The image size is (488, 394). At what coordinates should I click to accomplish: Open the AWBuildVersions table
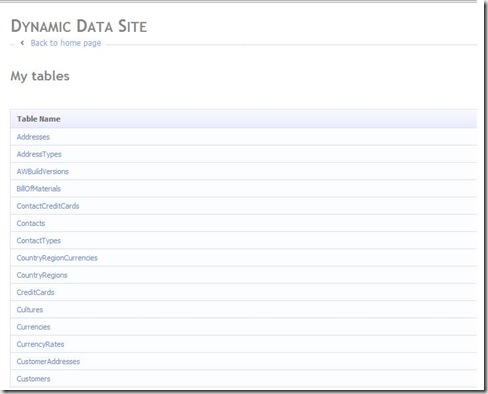point(43,172)
